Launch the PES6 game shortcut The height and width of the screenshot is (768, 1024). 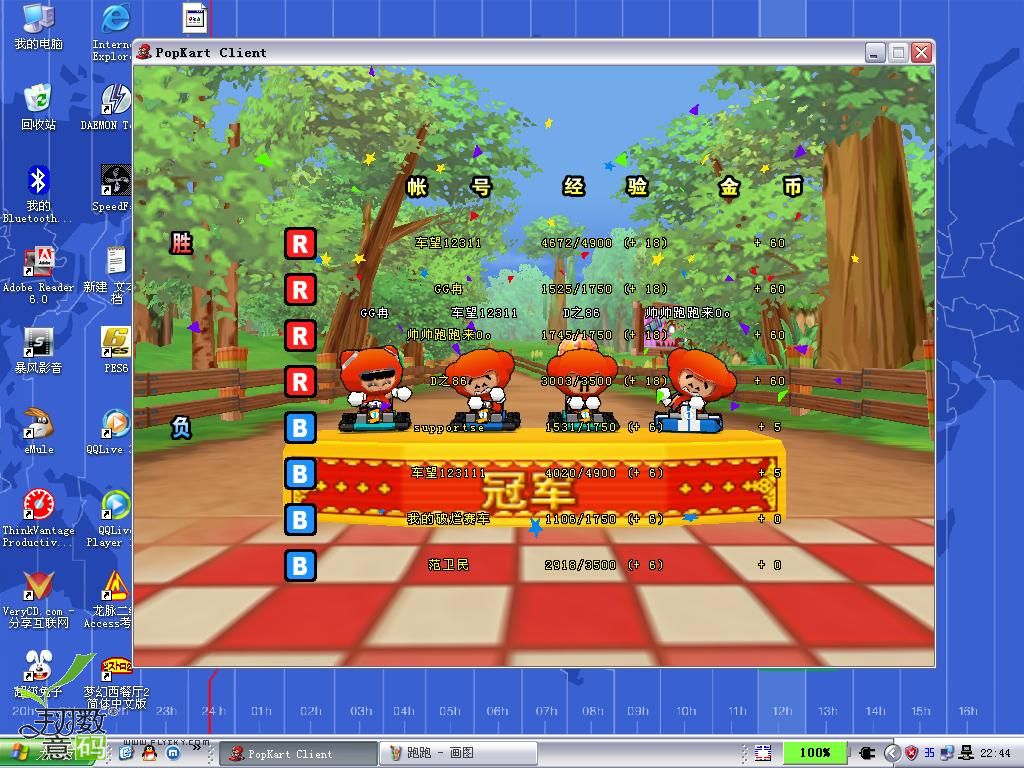116,350
